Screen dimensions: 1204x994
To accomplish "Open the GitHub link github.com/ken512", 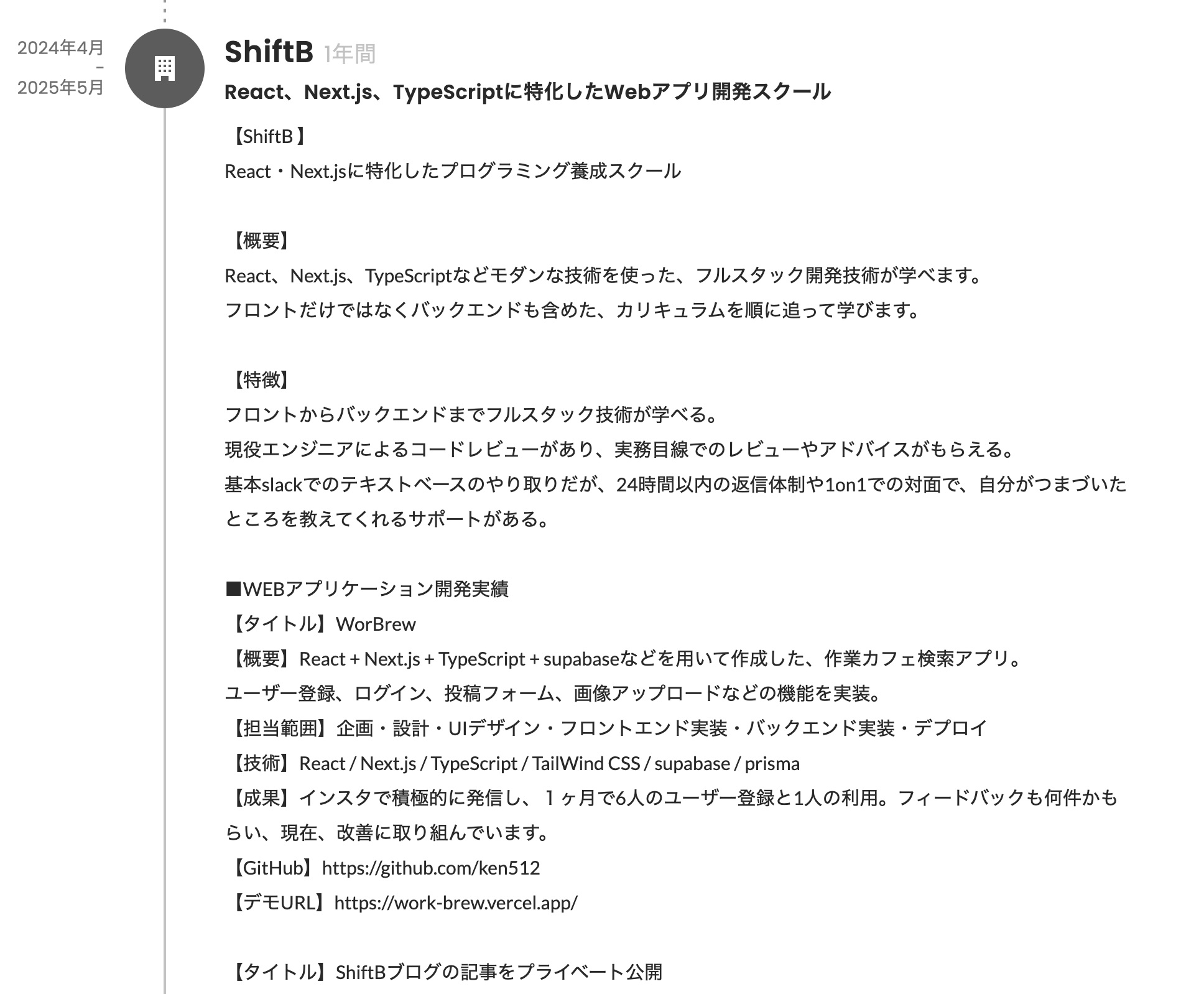I will [430, 868].
